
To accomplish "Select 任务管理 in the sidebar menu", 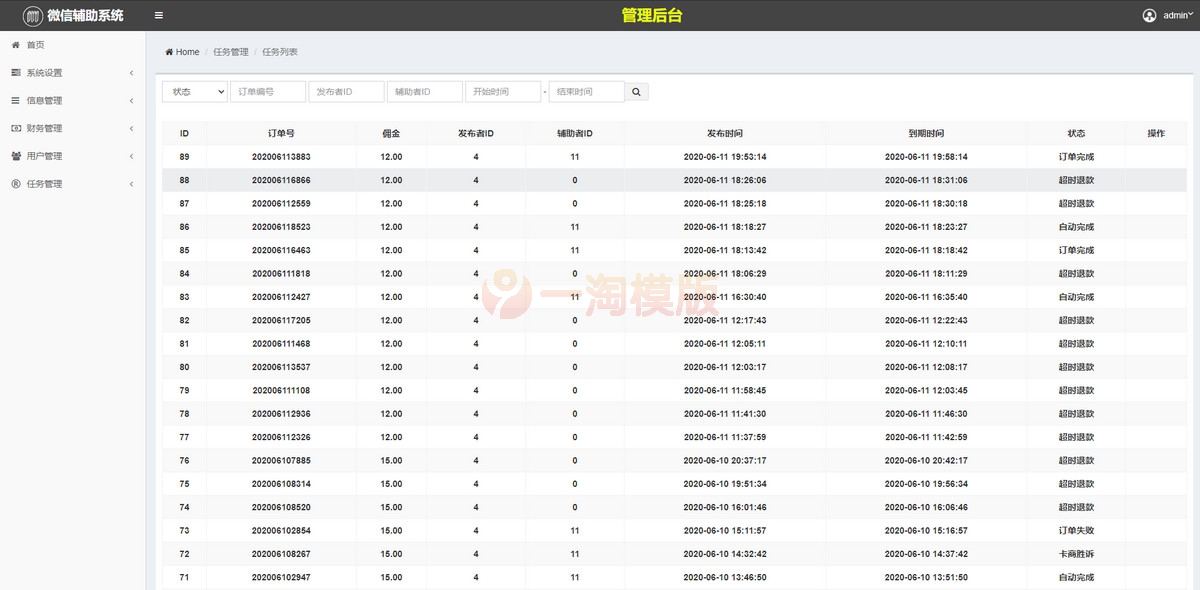I will click(x=44, y=184).
